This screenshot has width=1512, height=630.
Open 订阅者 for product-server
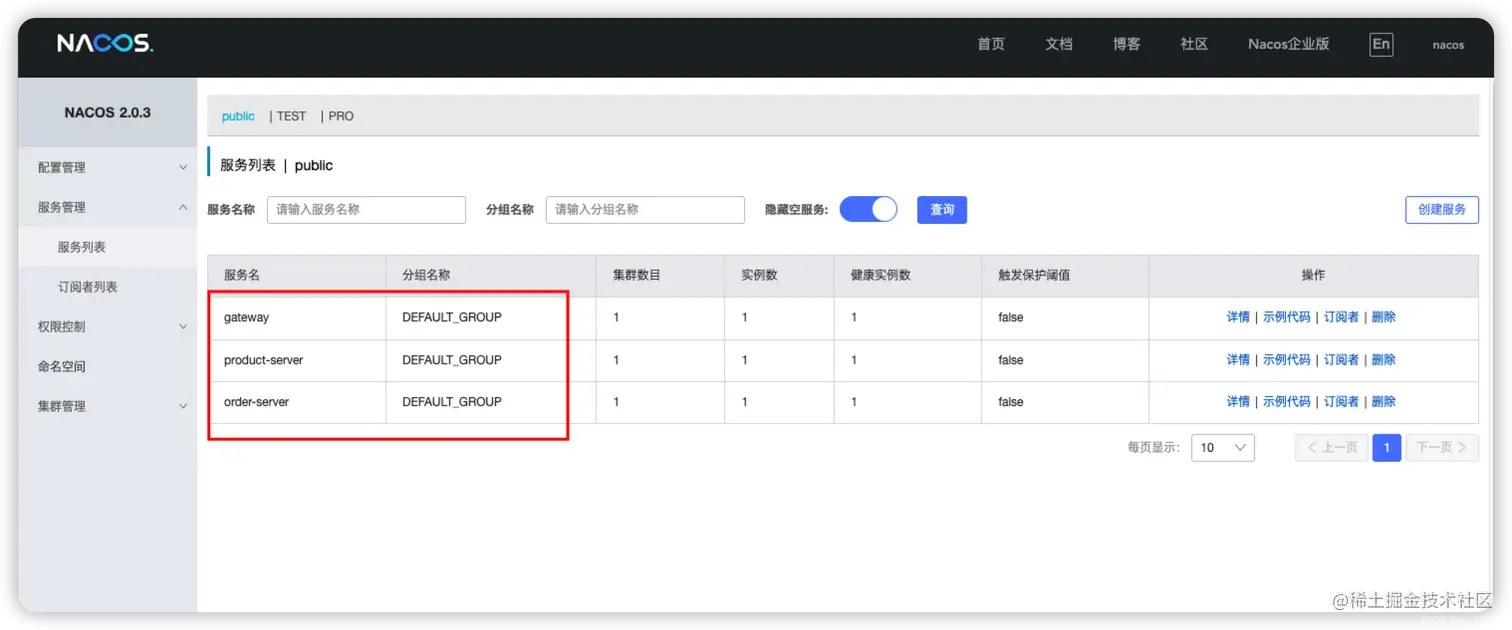tap(1342, 360)
